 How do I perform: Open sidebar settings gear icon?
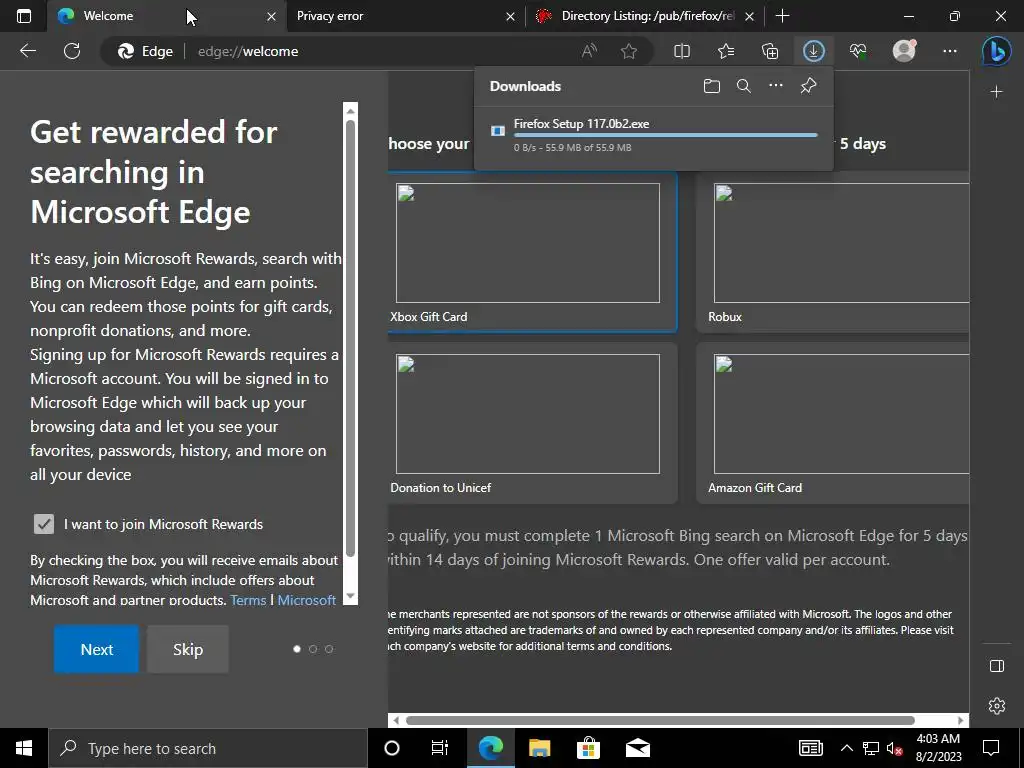[997, 706]
